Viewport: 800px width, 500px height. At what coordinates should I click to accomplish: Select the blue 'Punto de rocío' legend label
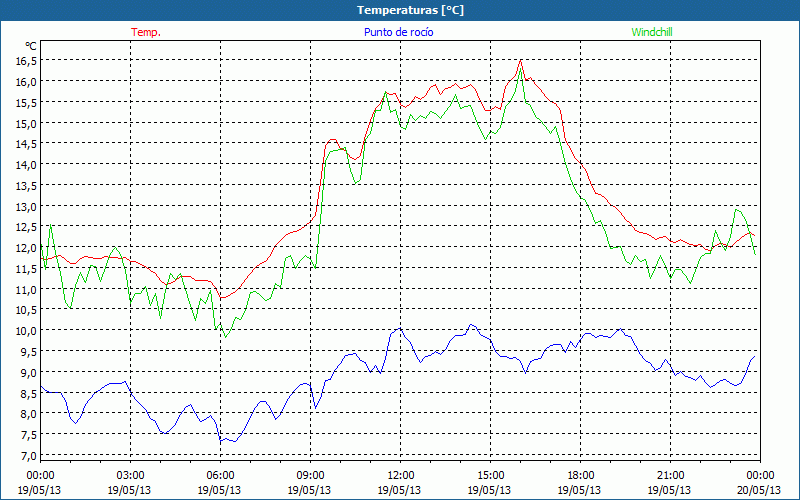pyautogui.click(x=398, y=32)
